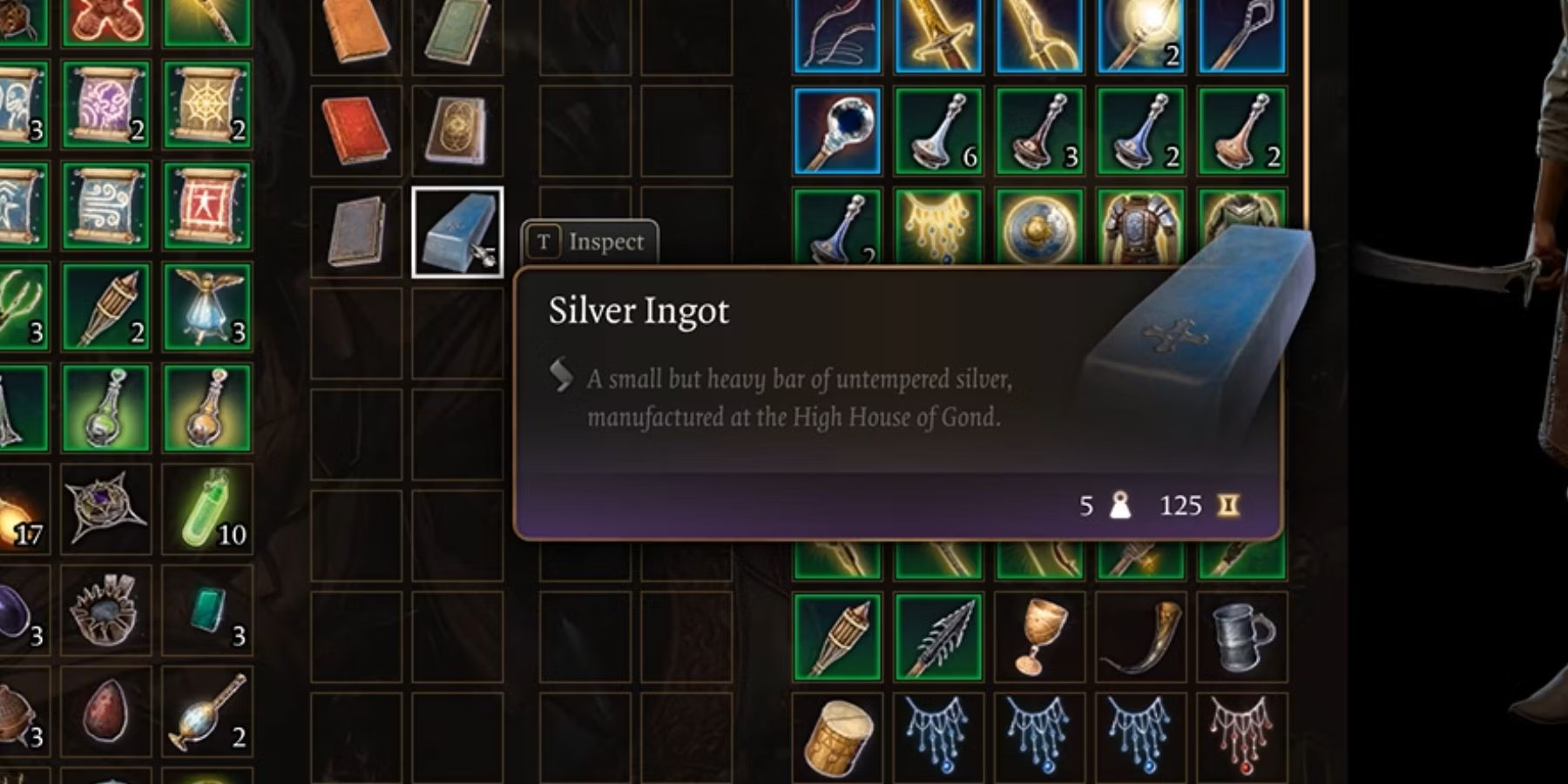Select the winged angelic potion bottle
1568x784 pixels.
[x=206, y=308]
